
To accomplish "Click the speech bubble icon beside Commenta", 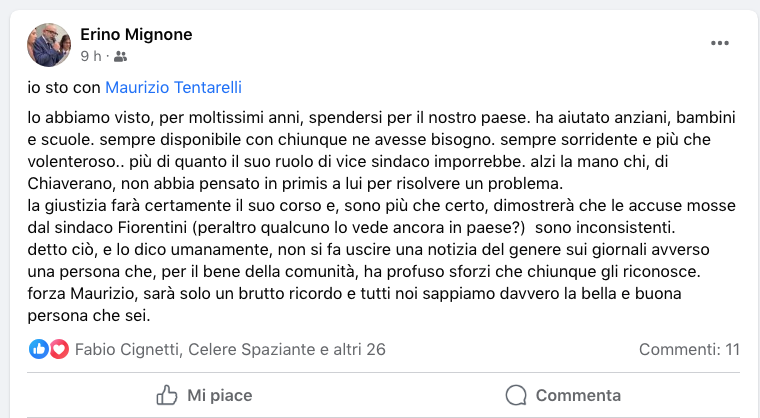I will [516, 395].
